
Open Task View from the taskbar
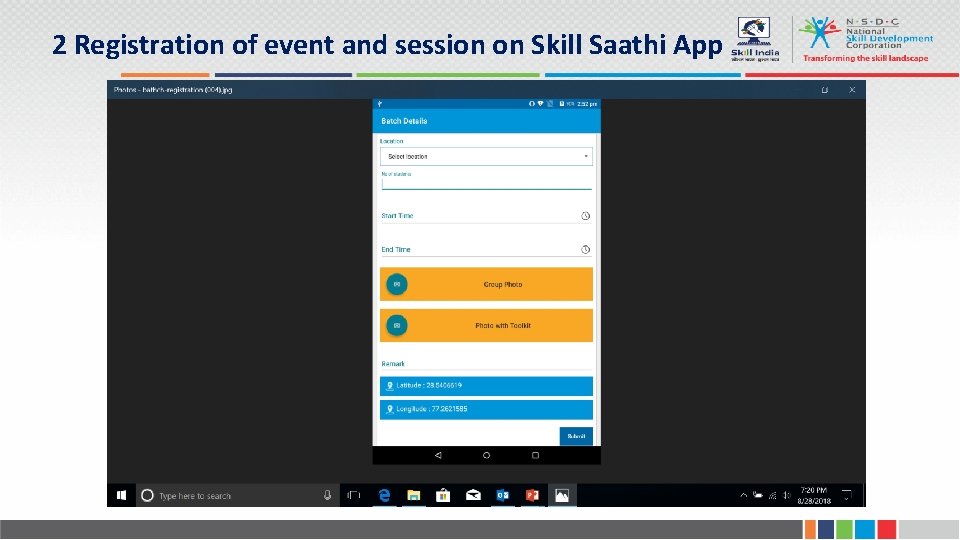354,495
